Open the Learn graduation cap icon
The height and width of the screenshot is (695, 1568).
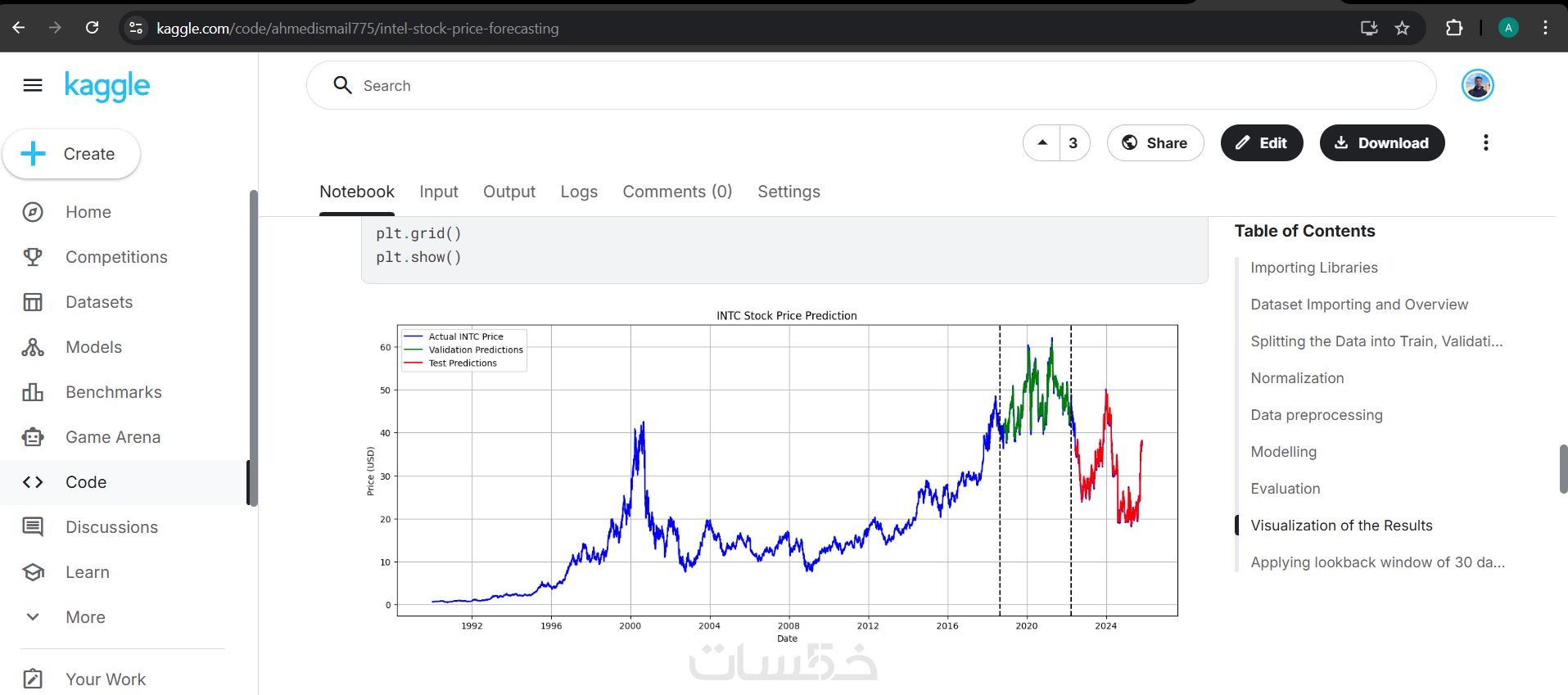33,572
